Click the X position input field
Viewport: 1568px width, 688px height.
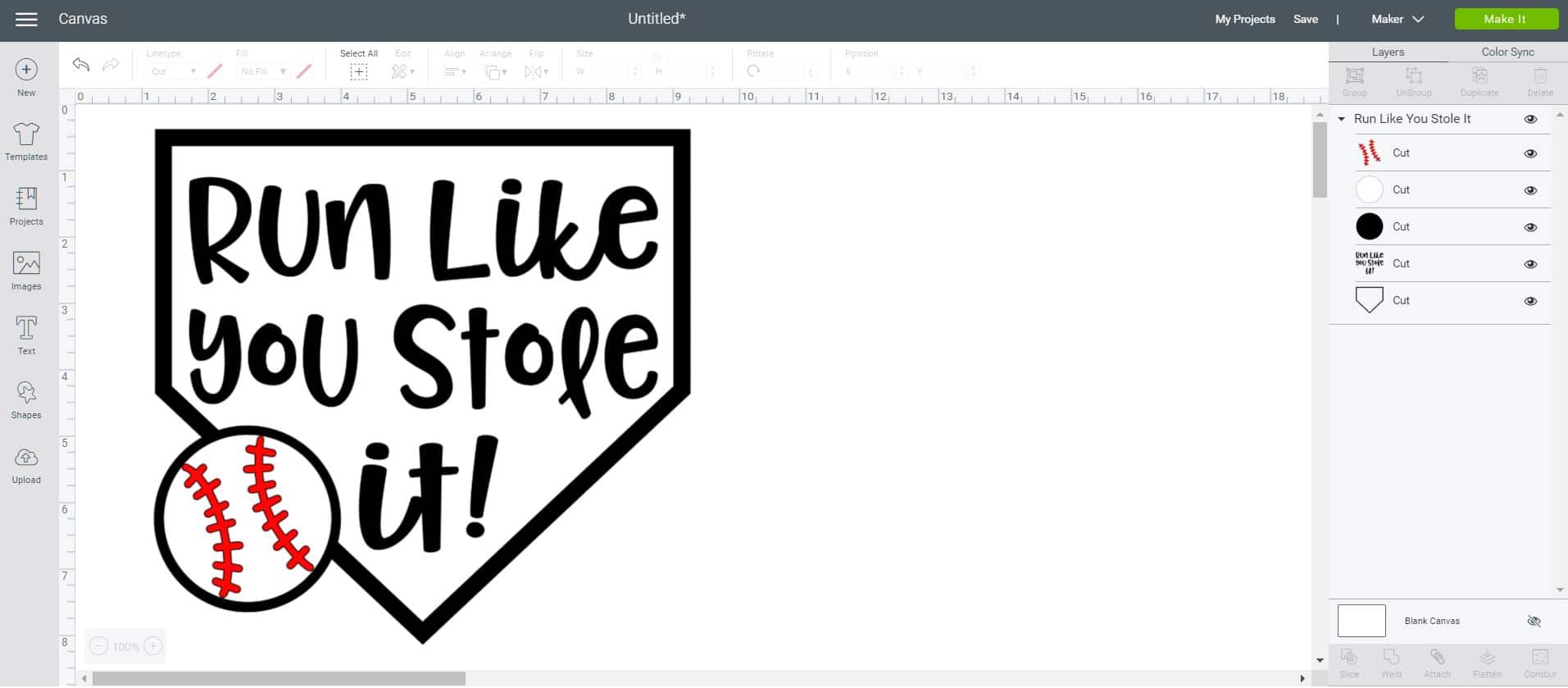[x=882, y=71]
